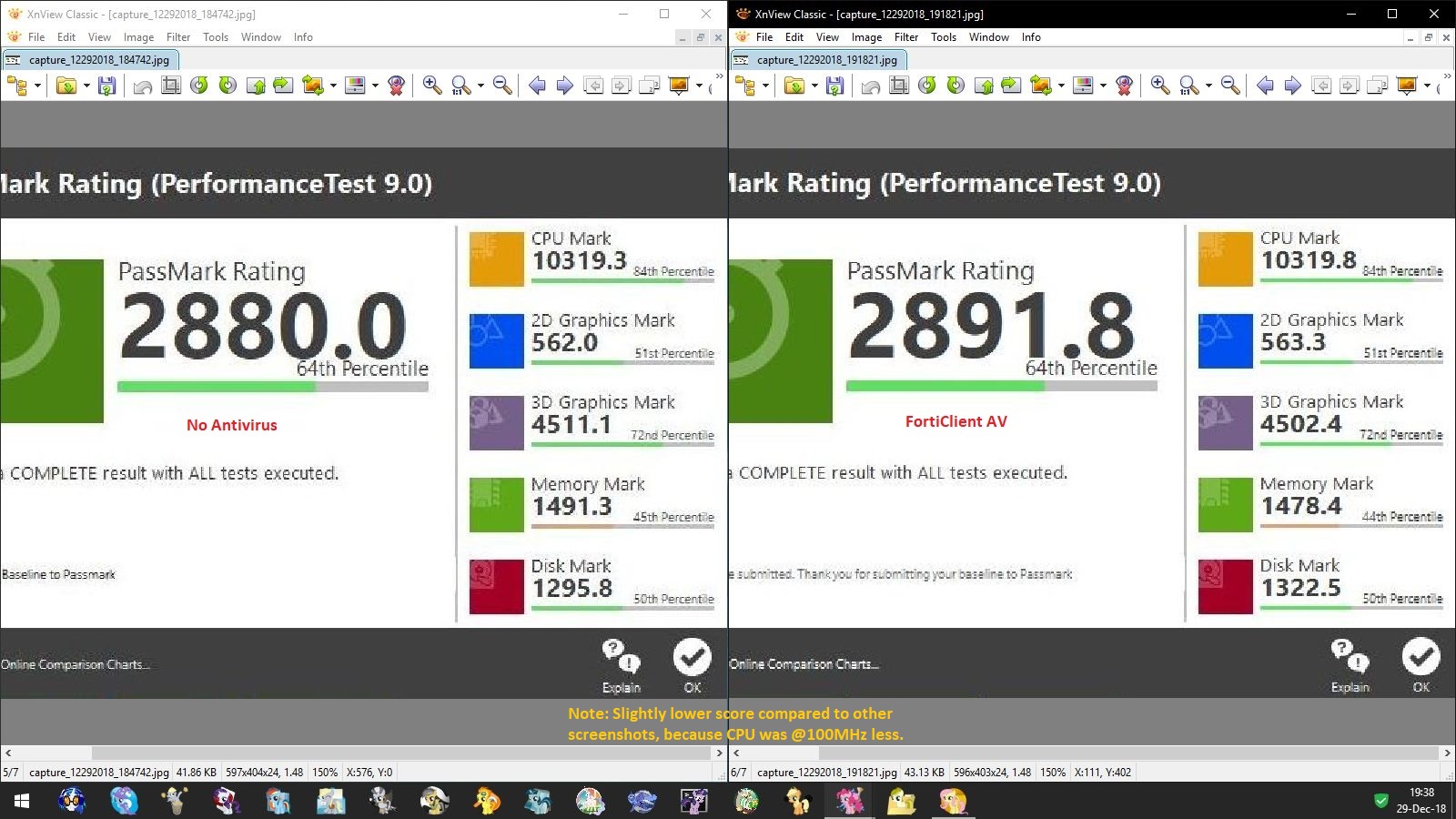1456x819 pixels.
Task: Open color adjustment tool in left window
Action: tap(356, 86)
